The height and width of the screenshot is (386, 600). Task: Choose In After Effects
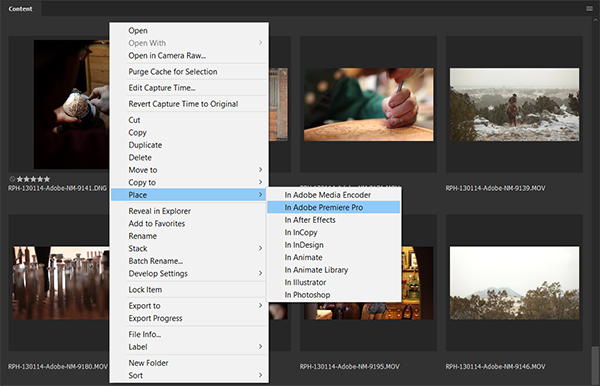click(334, 220)
